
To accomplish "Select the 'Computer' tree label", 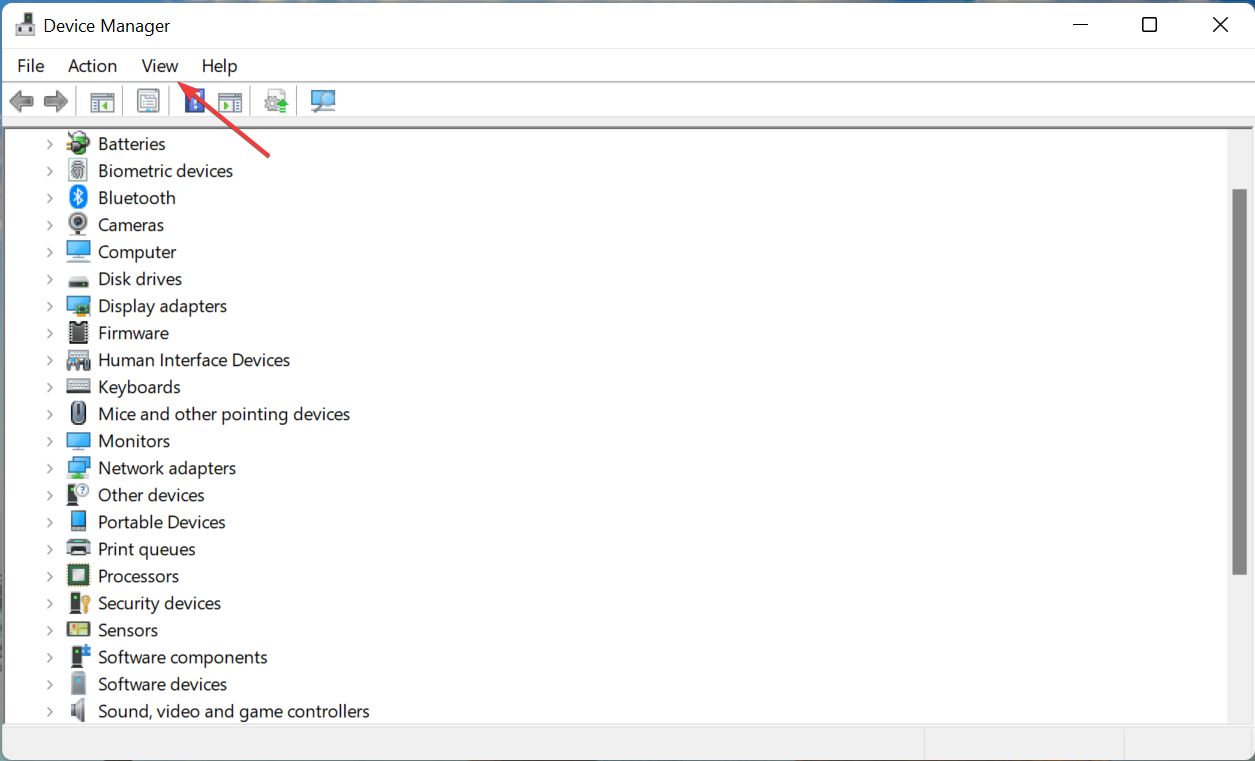I will pyautogui.click(x=137, y=252).
